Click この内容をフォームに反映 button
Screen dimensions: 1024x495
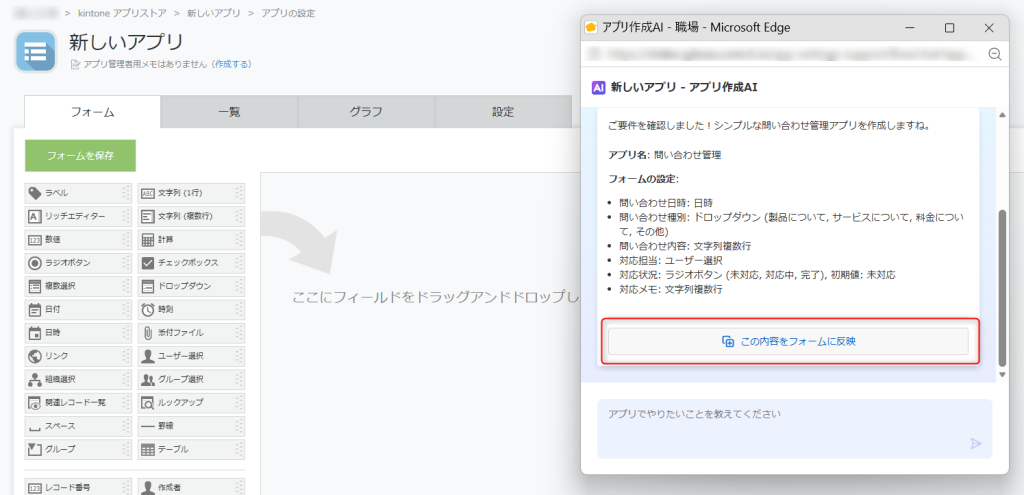point(788,342)
